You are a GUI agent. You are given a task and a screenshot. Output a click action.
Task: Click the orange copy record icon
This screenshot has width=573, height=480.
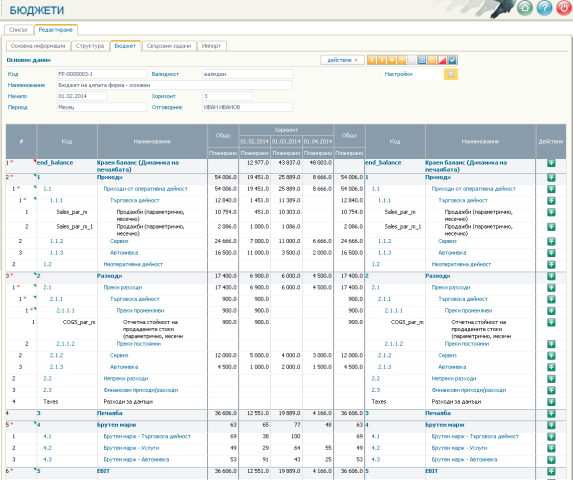[x=402, y=60]
